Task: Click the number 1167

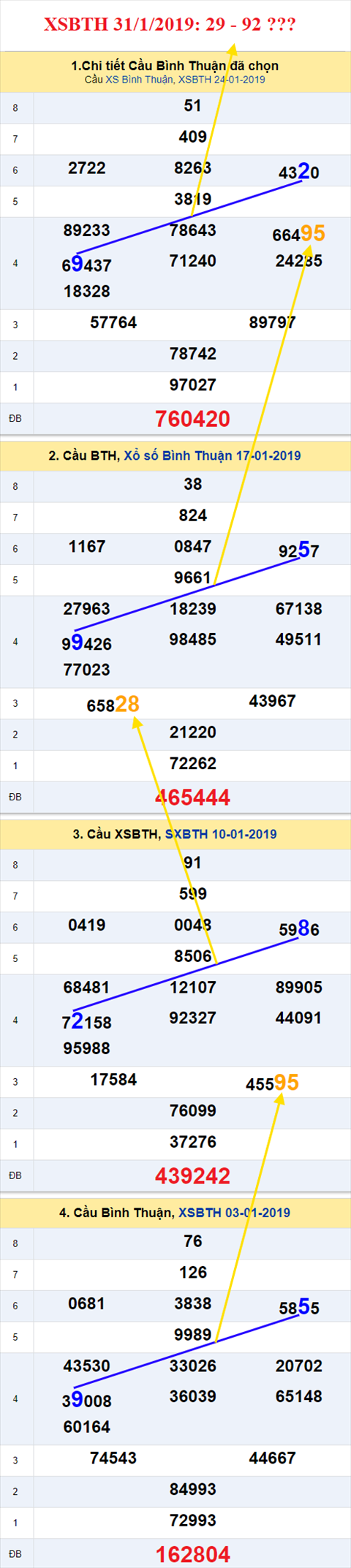Action: [x=87, y=547]
